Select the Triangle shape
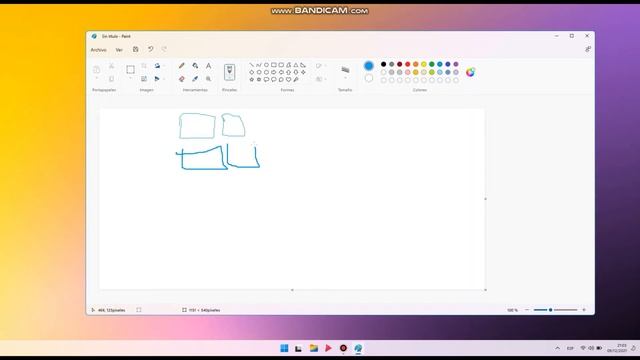The width and height of the screenshot is (640, 360). (x=296, y=65)
